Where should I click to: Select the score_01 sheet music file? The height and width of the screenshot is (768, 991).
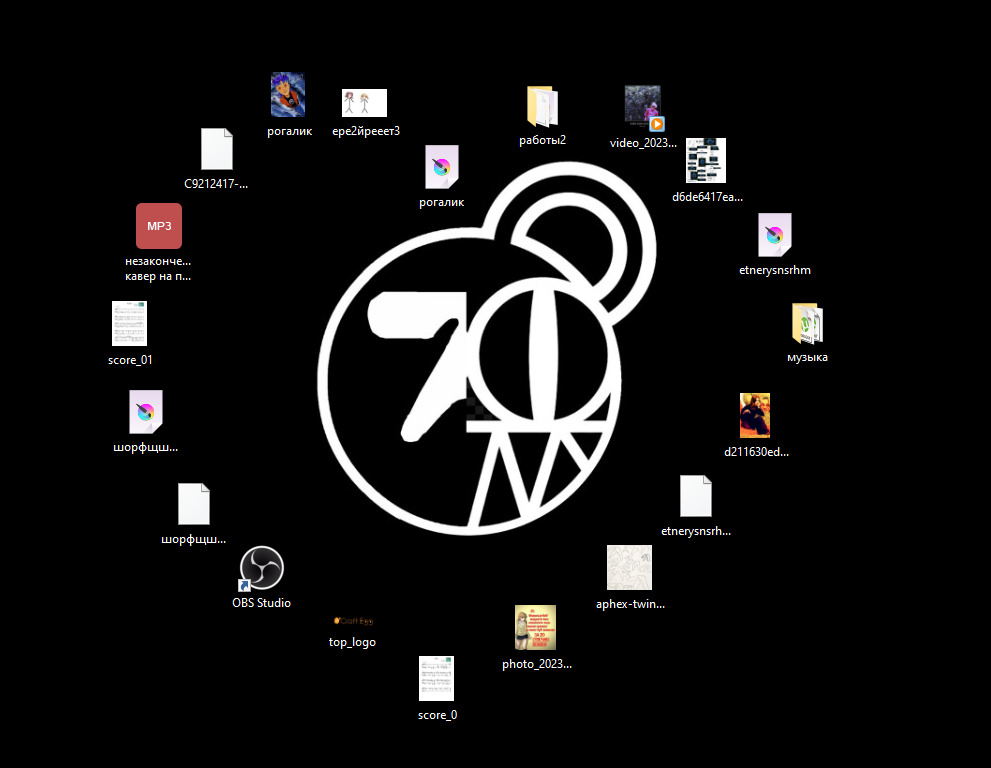[x=129, y=324]
